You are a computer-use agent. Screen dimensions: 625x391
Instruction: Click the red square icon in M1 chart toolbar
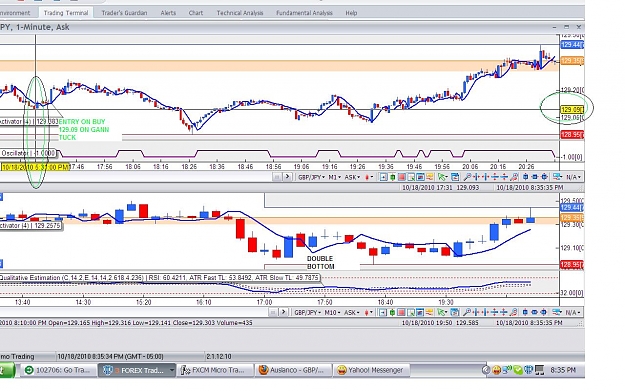(402, 177)
